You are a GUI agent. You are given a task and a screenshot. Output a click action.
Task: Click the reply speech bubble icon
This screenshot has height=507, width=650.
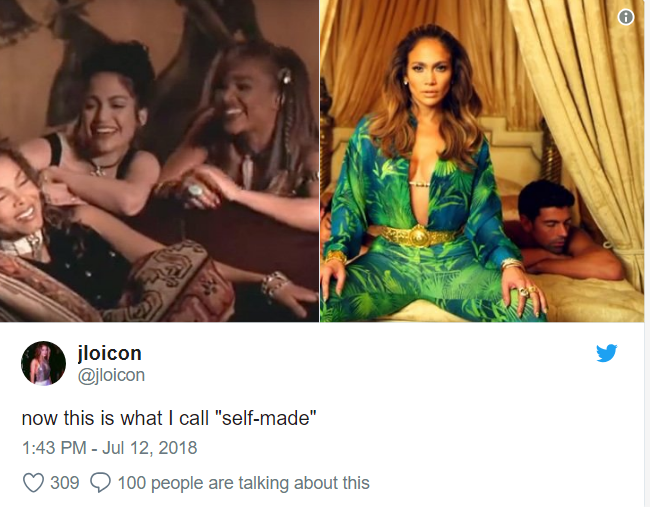click(x=100, y=483)
